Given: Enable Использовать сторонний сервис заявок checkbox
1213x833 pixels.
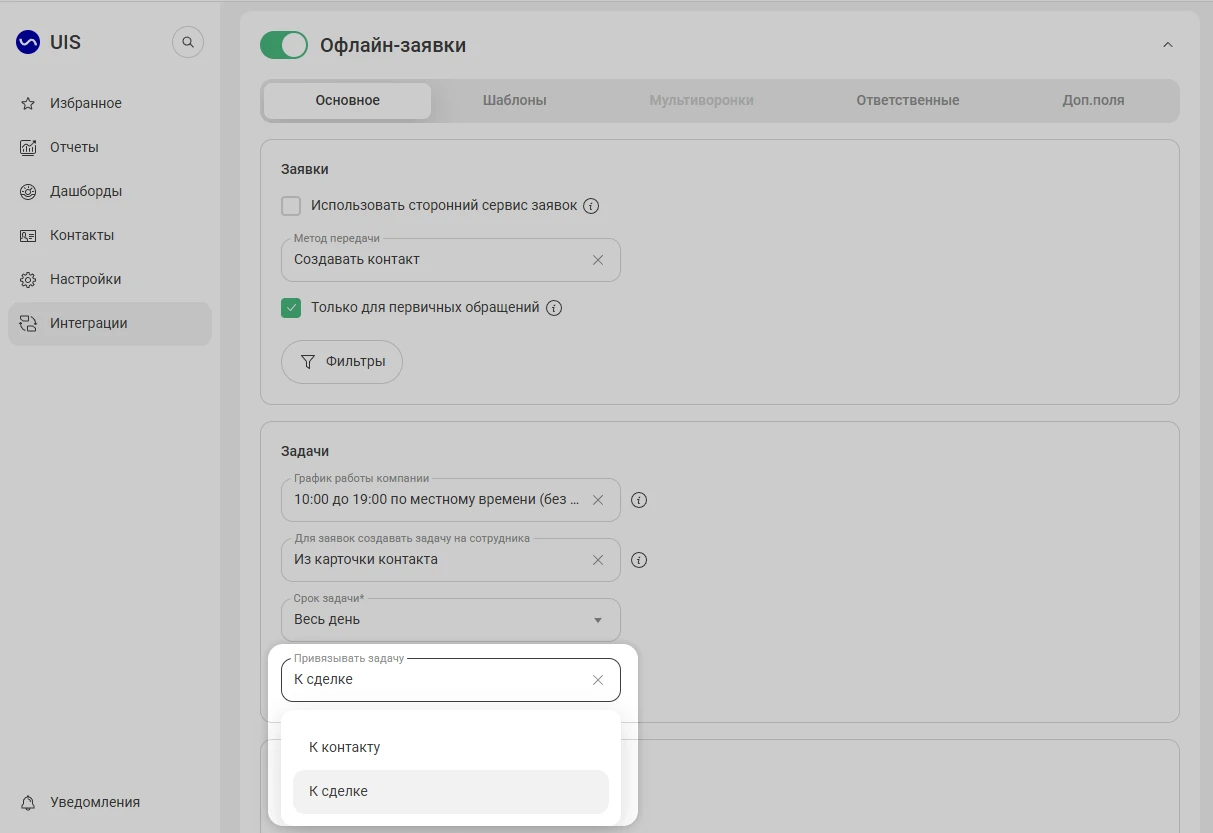Looking at the screenshot, I should point(291,206).
